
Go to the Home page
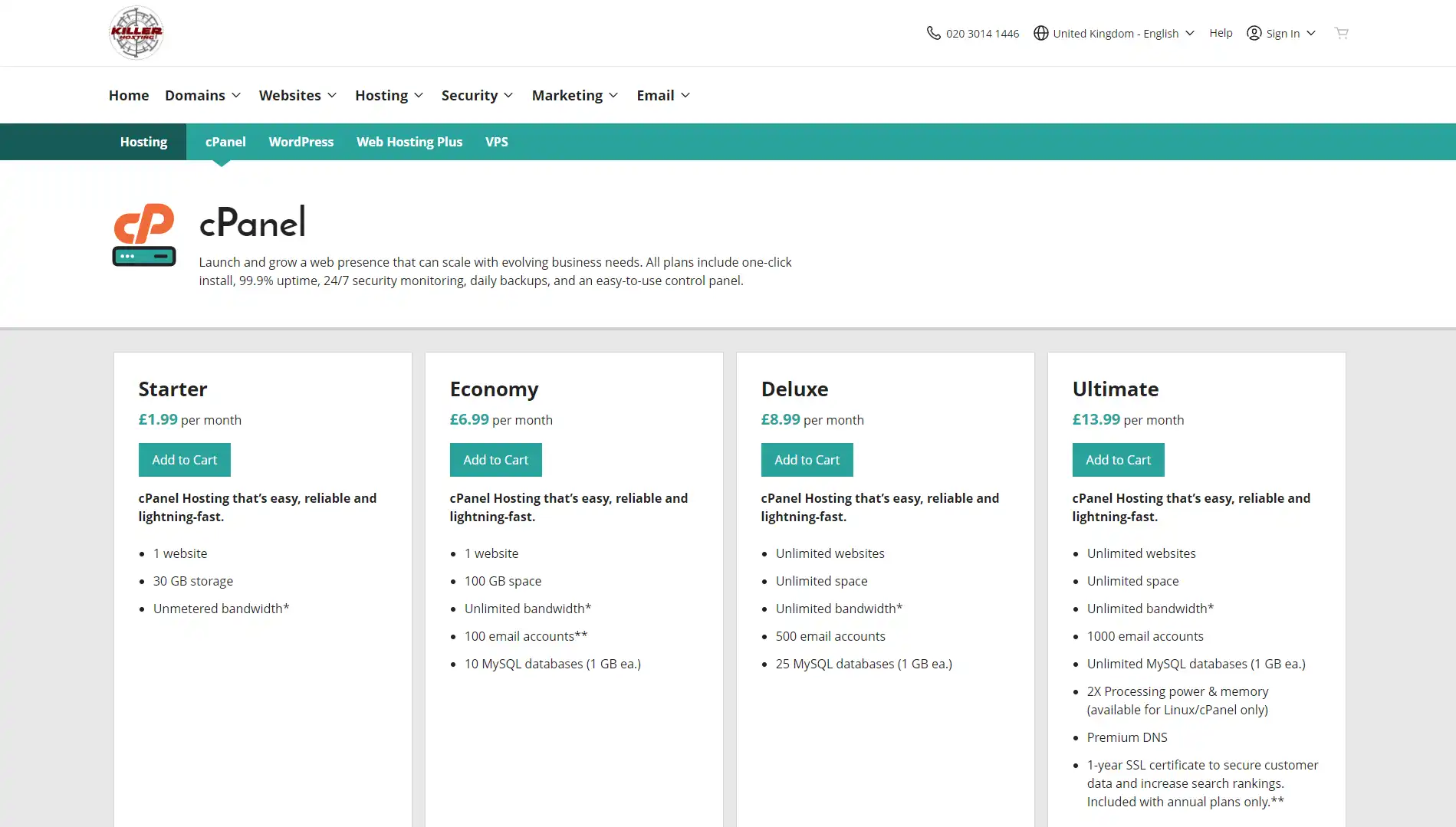(129, 95)
